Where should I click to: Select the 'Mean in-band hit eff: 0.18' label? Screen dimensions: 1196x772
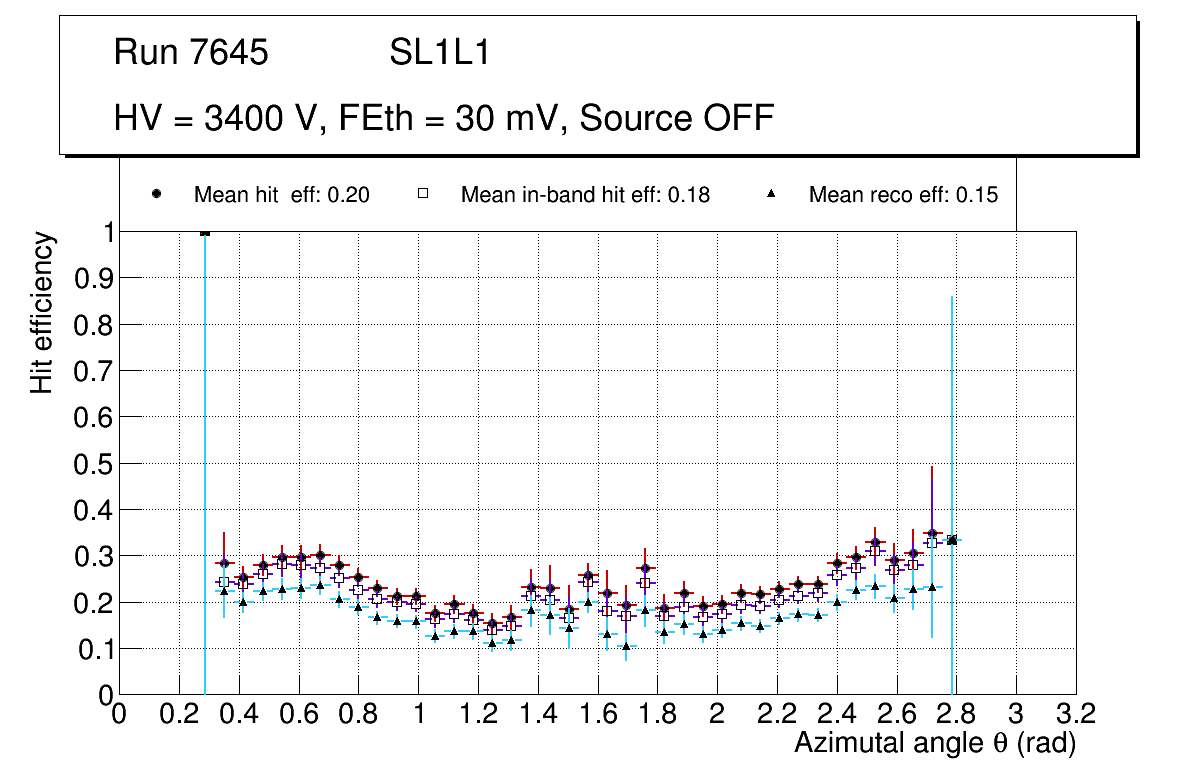point(585,195)
